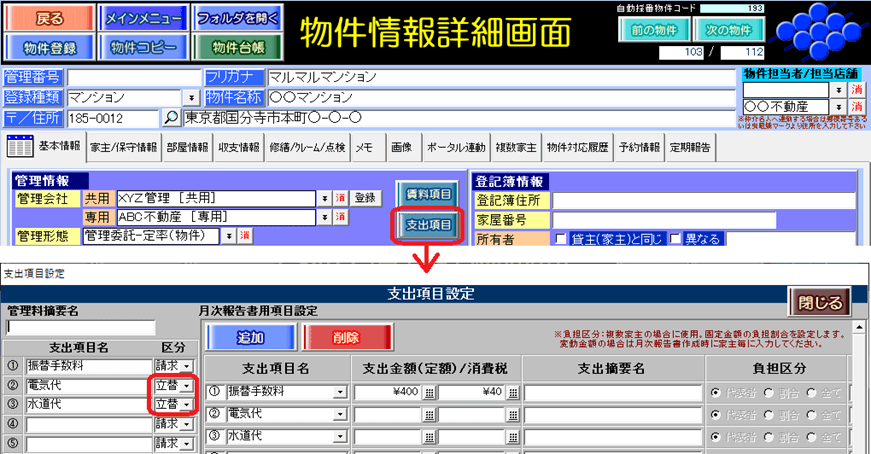Clear the 専用 management company with 消

(340, 217)
